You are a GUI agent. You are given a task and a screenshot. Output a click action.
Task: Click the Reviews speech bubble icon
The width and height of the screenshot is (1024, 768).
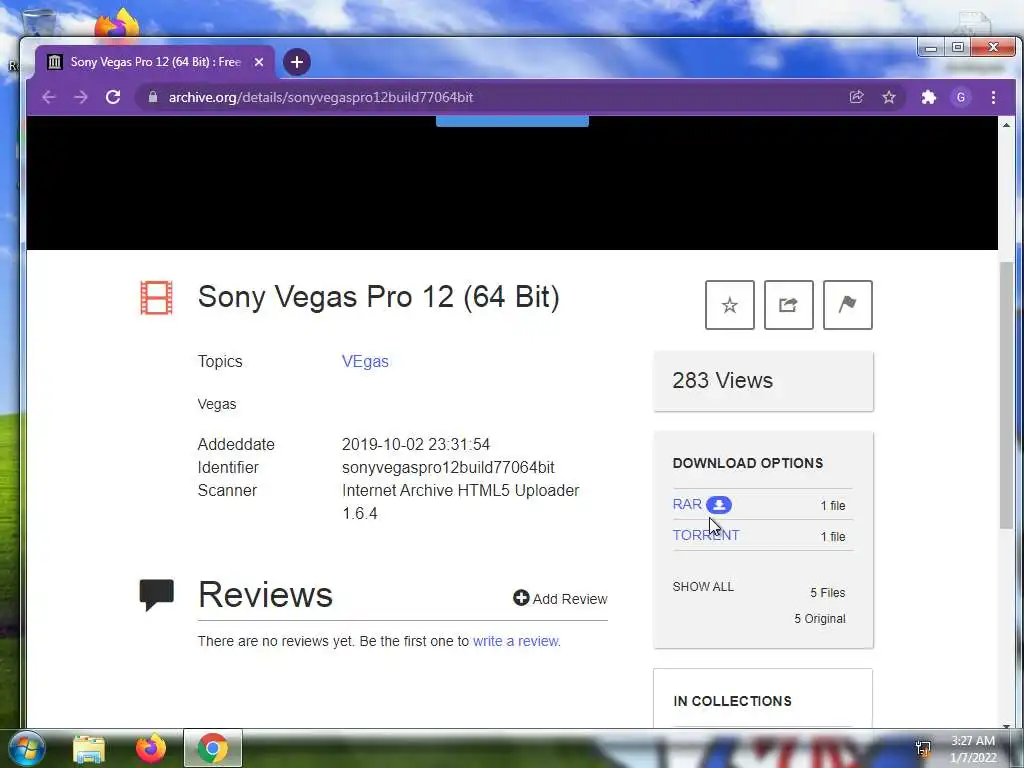click(157, 595)
